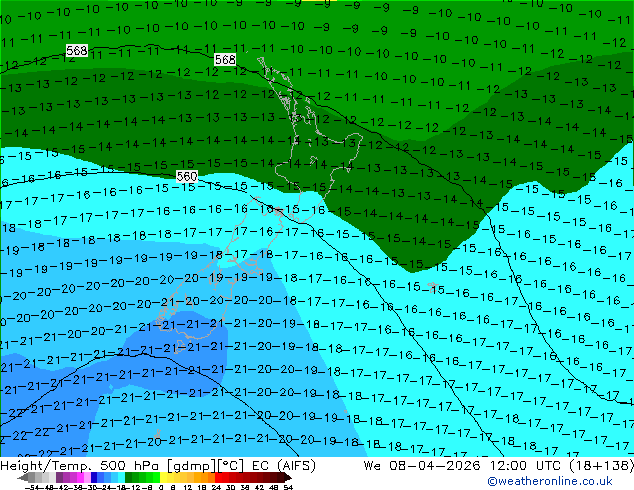Click the 568 contour label near the western map edge
This screenshot has width=634, height=490.
(77, 51)
